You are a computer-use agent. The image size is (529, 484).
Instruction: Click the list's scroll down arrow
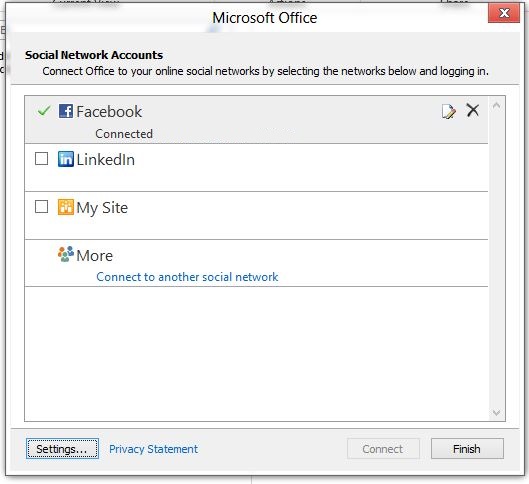[x=496, y=413]
